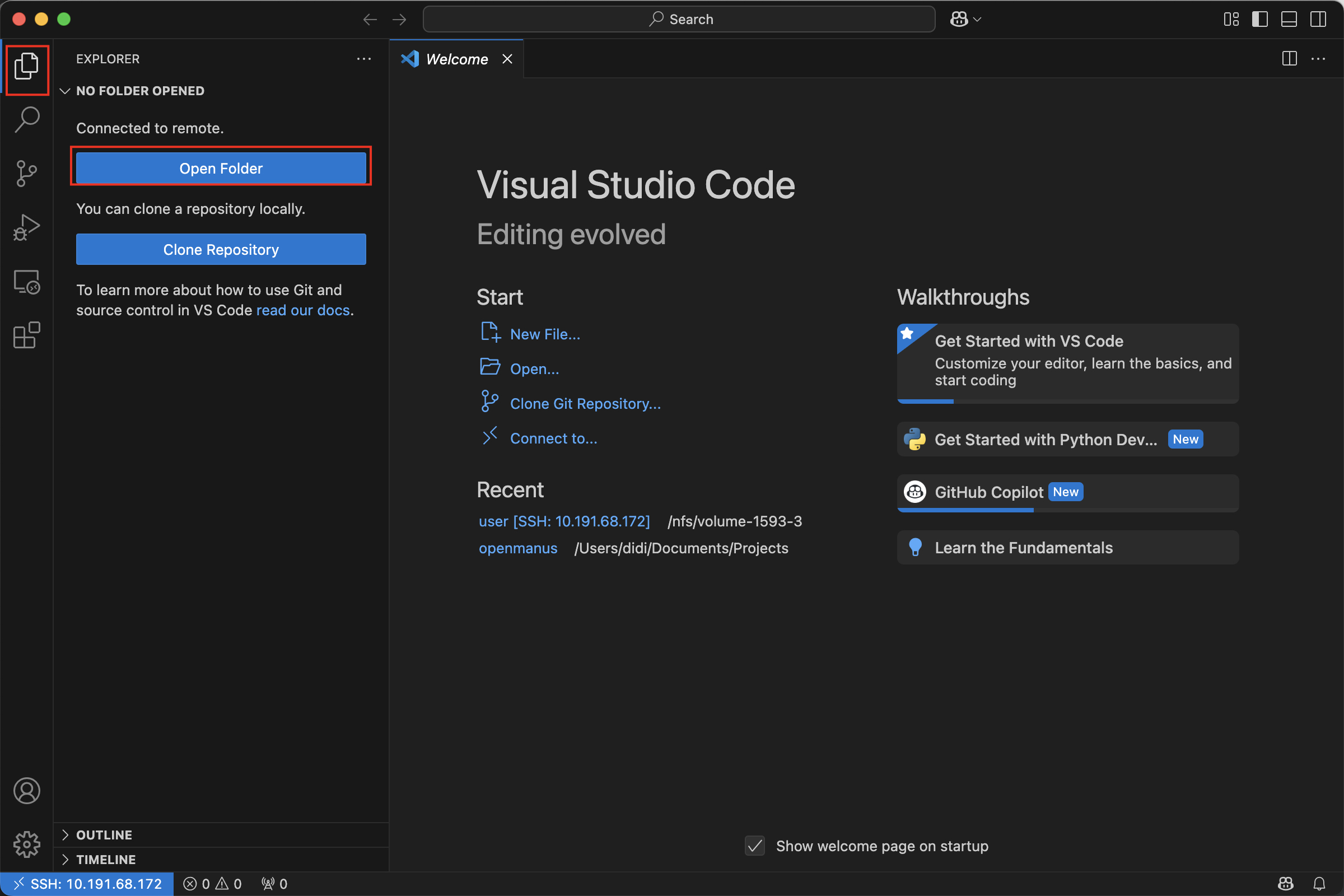Viewport: 1344px width, 896px height.
Task: Open the Explorer view in activity bar
Action: 26,66
